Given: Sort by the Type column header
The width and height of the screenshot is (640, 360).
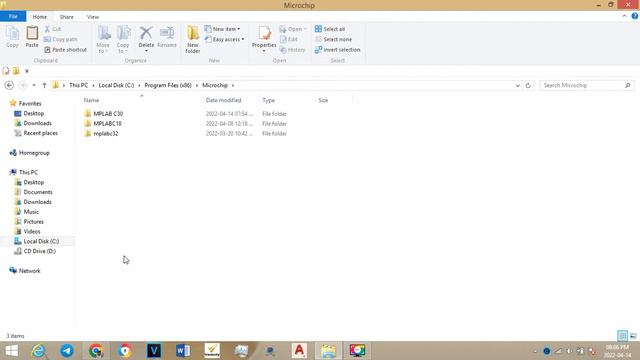Looking at the screenshot, I should 268,100.
